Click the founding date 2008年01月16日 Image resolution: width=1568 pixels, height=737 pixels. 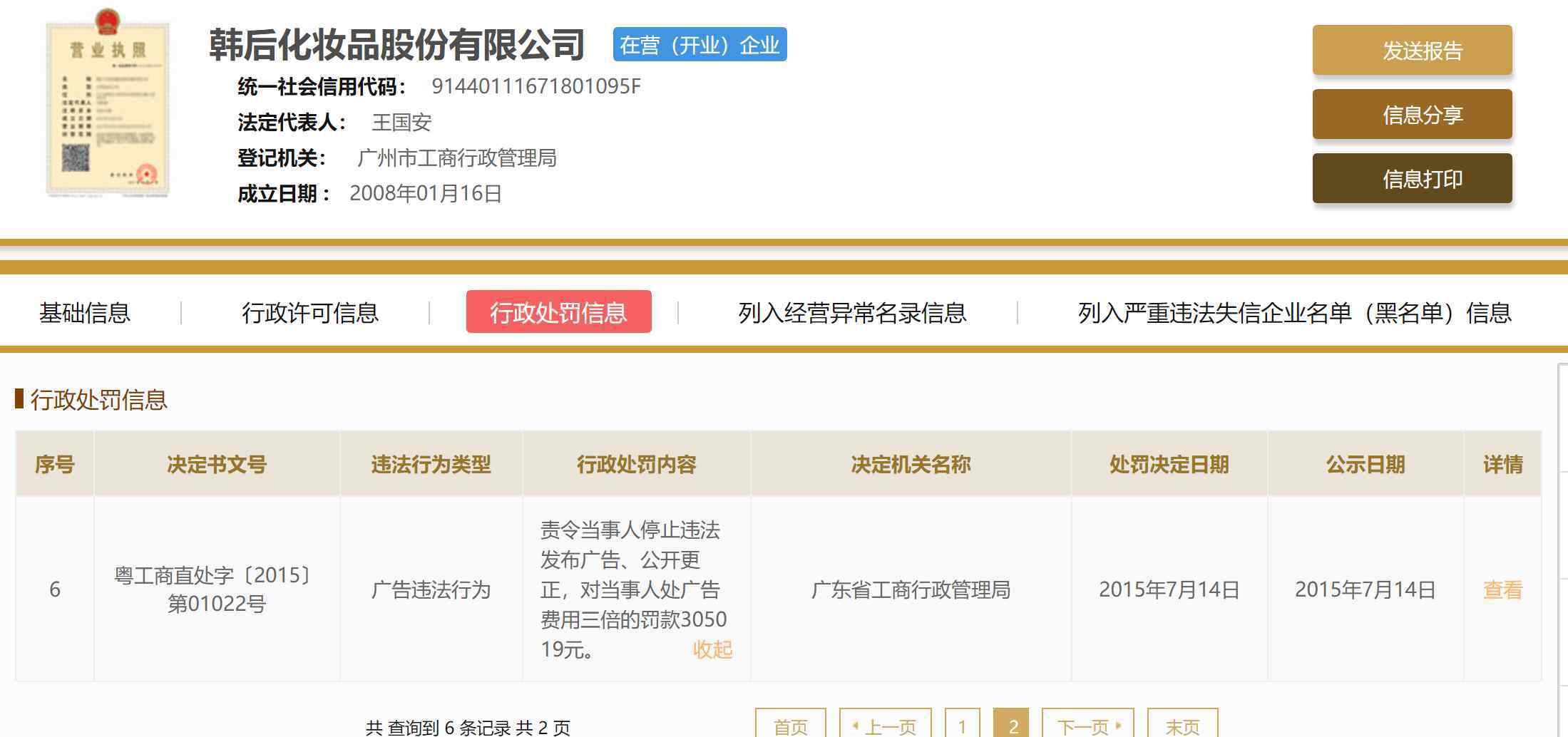click(426, 193)
